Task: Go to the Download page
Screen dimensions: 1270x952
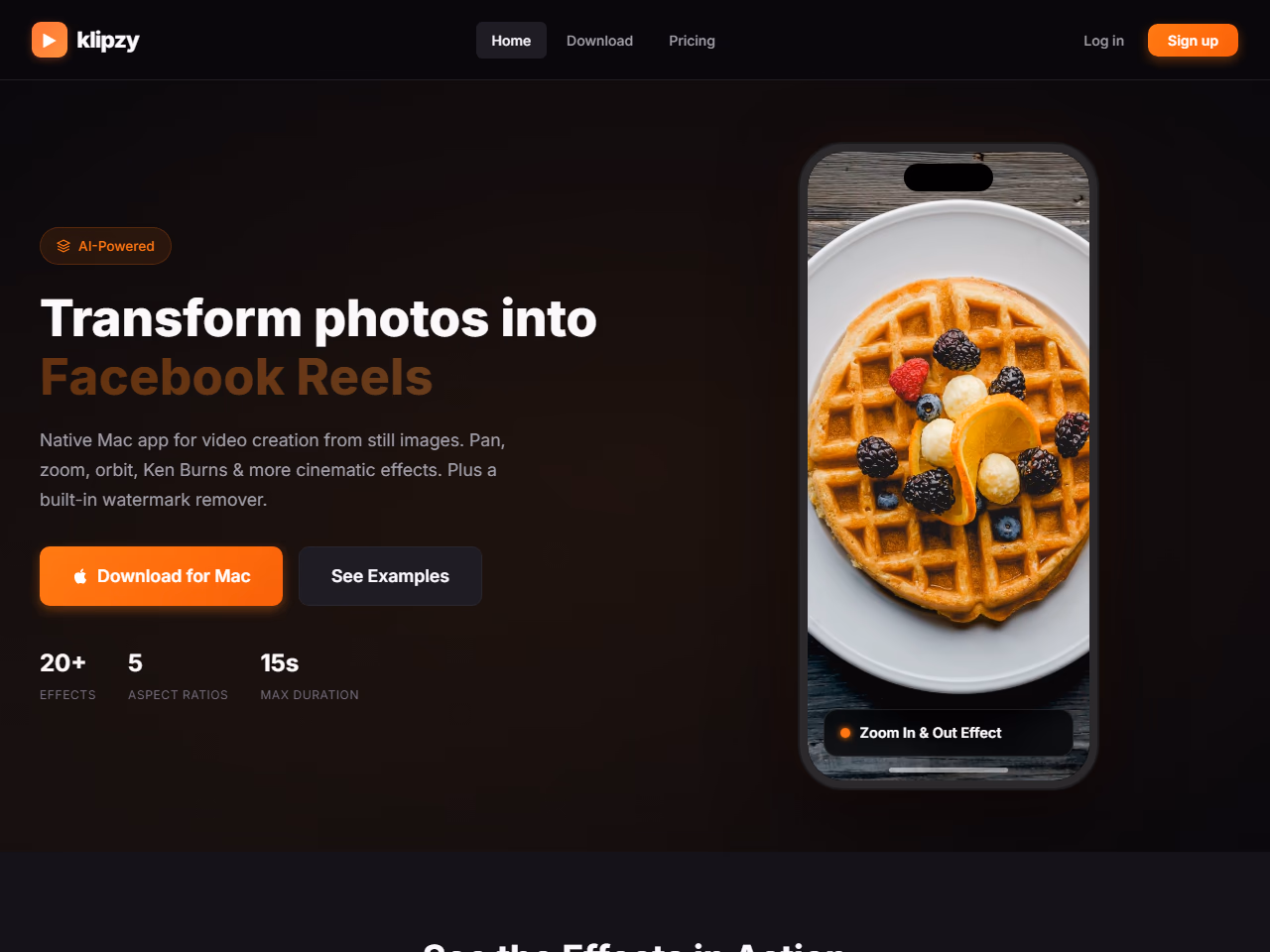Action: (599, 41)
